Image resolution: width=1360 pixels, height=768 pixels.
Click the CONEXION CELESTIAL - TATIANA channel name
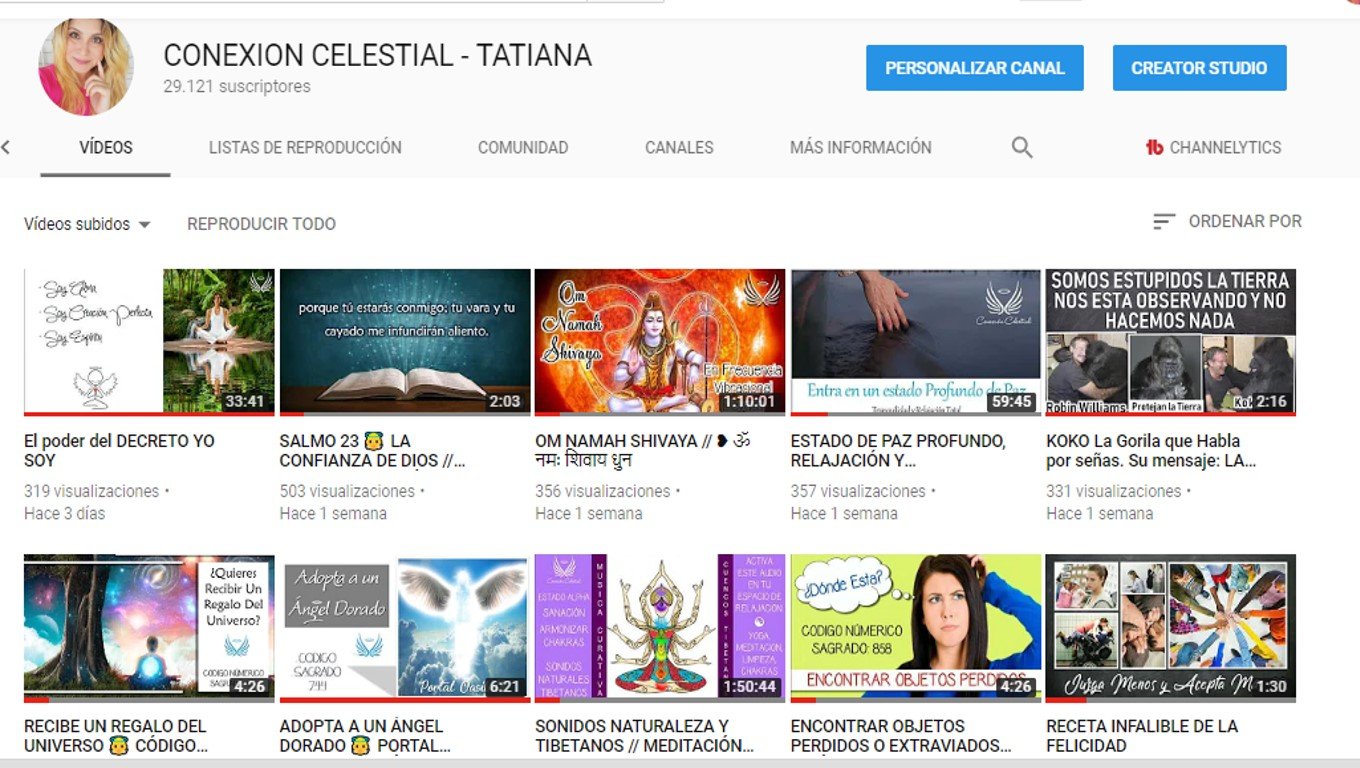pyautogui.click(x=378, y=55)
